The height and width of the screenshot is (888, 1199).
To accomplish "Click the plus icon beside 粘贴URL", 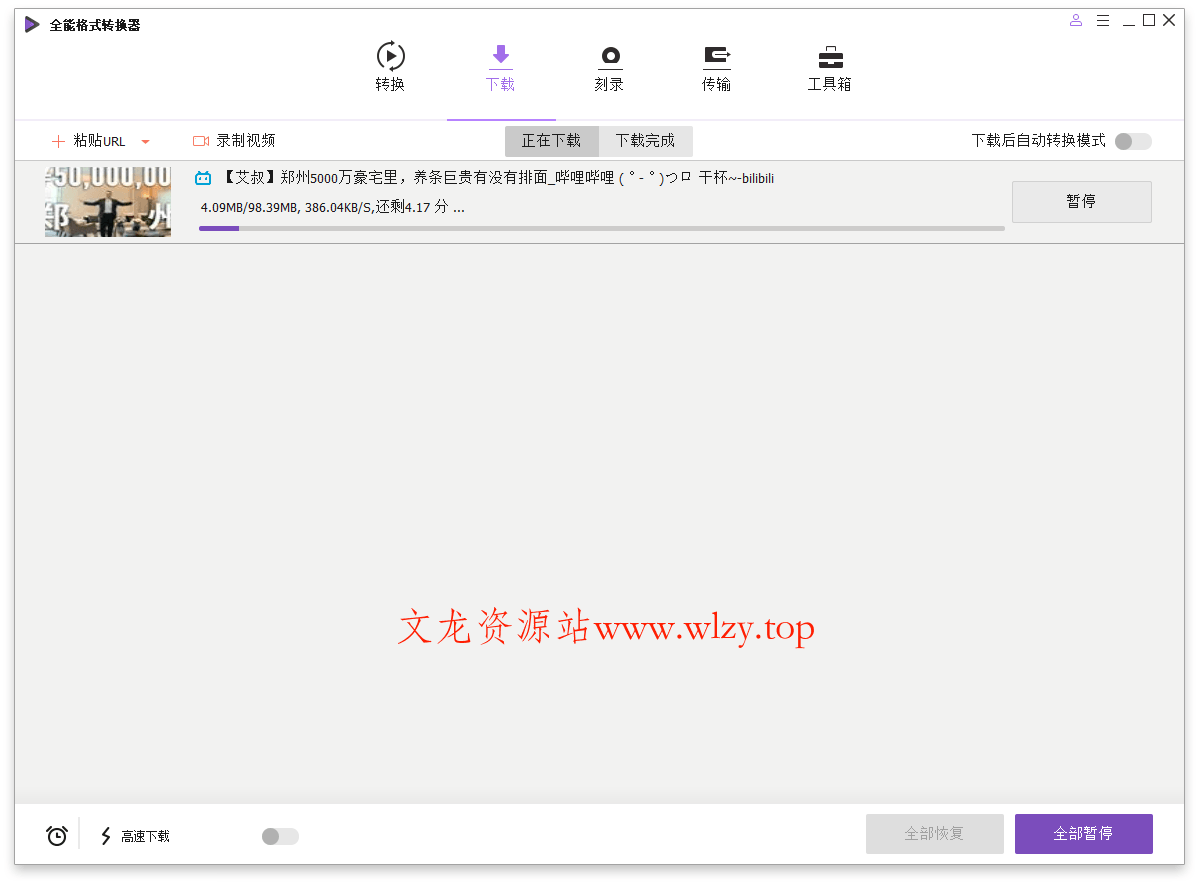I will click(x=58, y=140).
